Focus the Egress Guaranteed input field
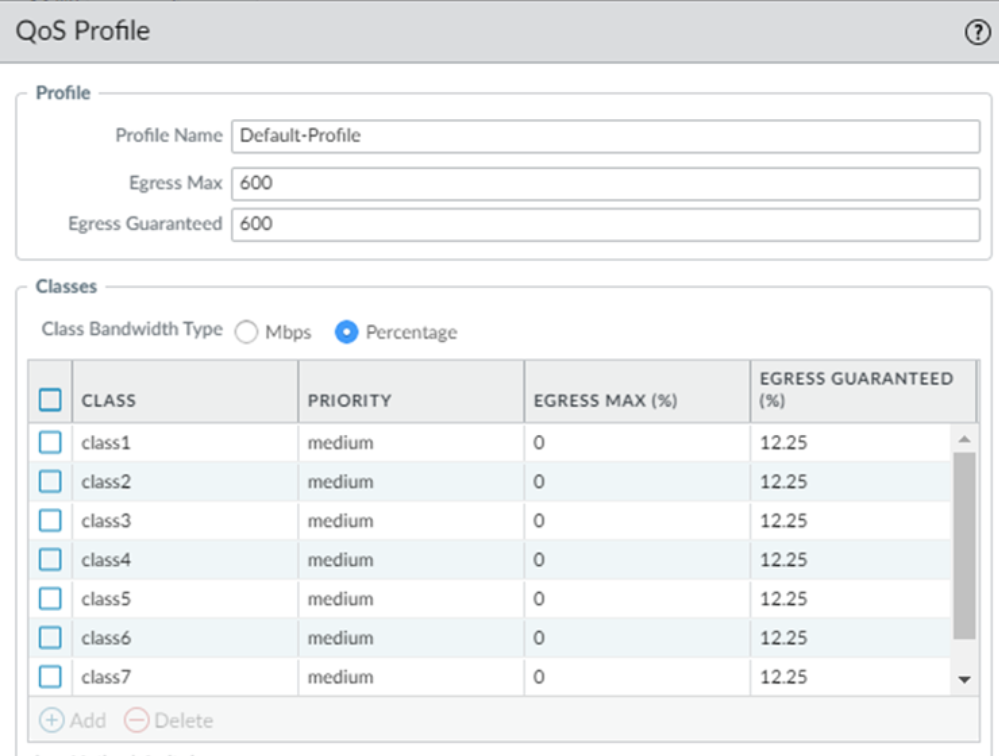999x756 pixels. tap(605, 224)
